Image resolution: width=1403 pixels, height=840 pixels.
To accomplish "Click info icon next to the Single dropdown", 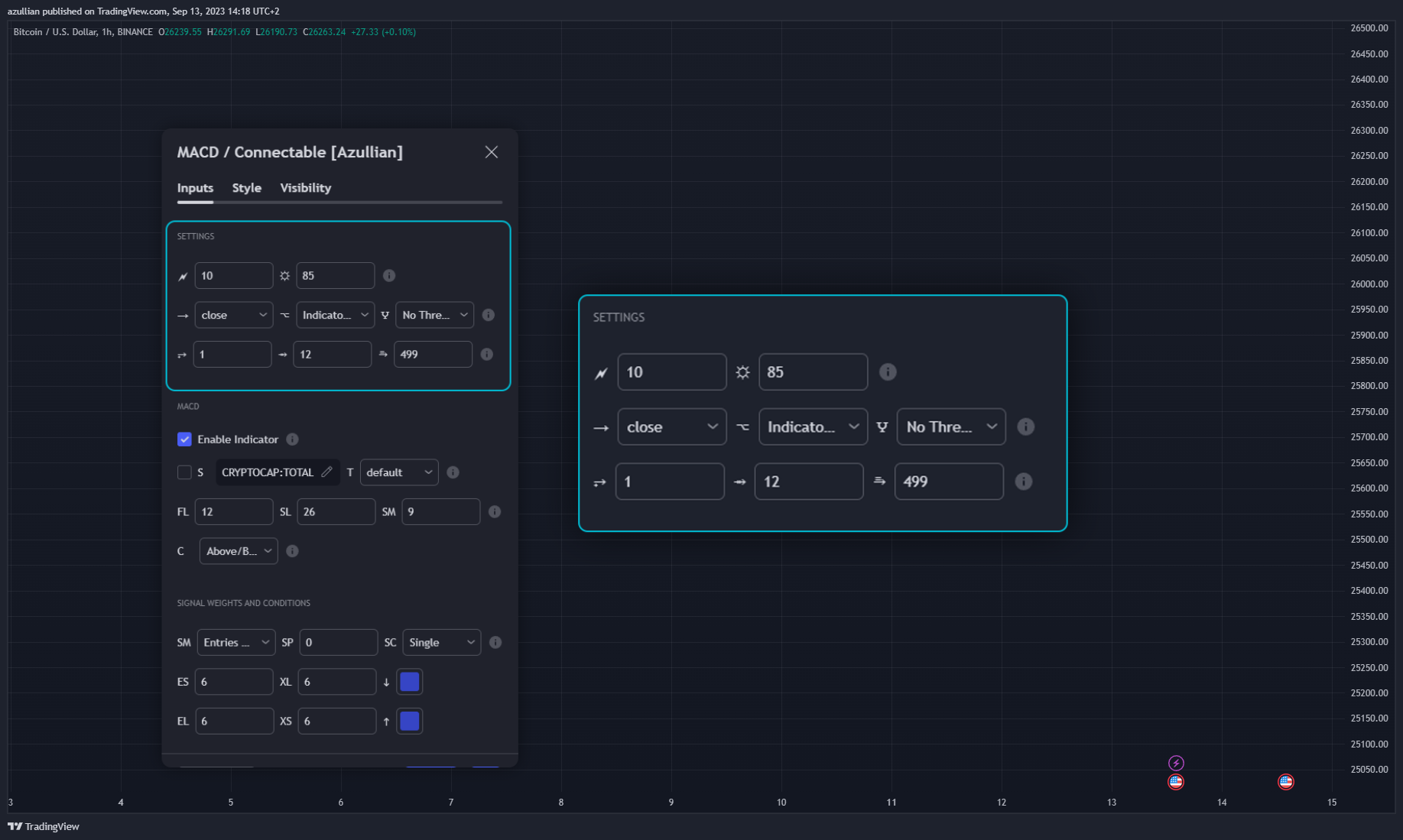I will tap(495, 643).
